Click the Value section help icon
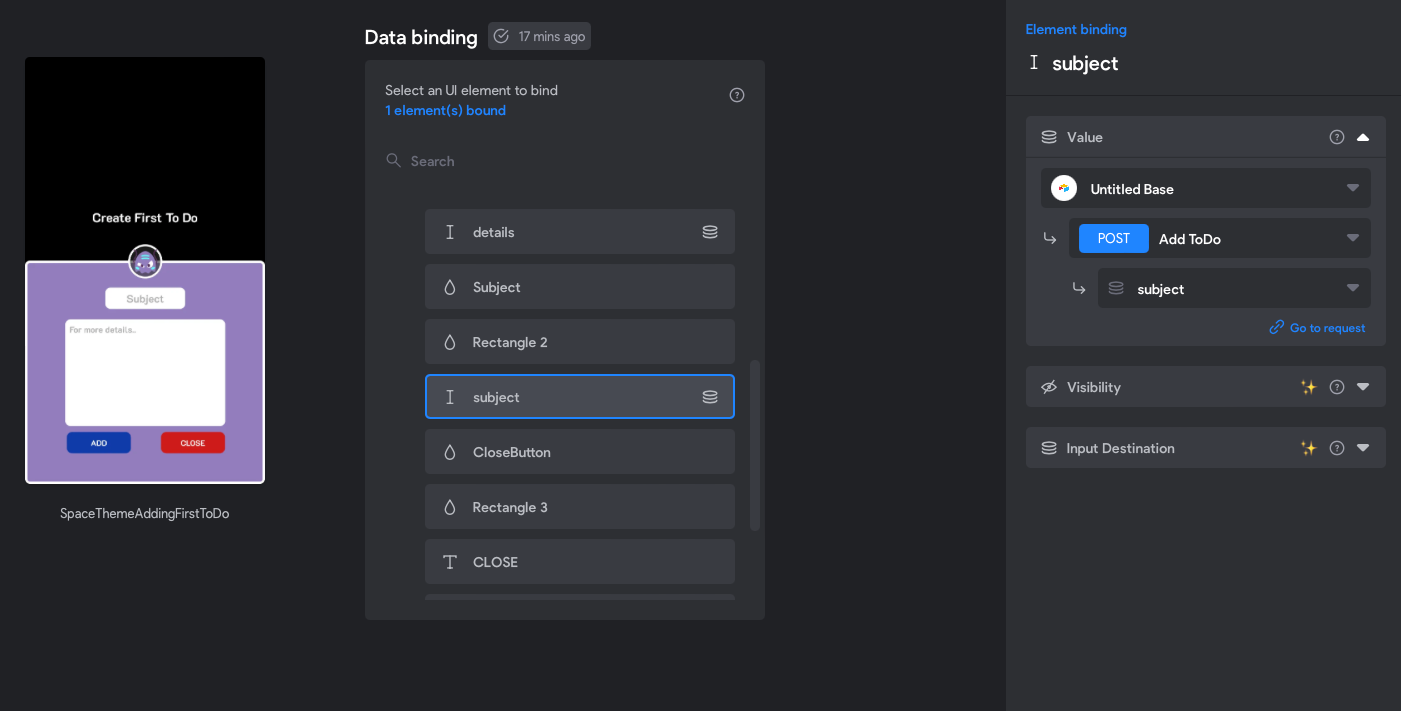 [x=1337, y=137]
